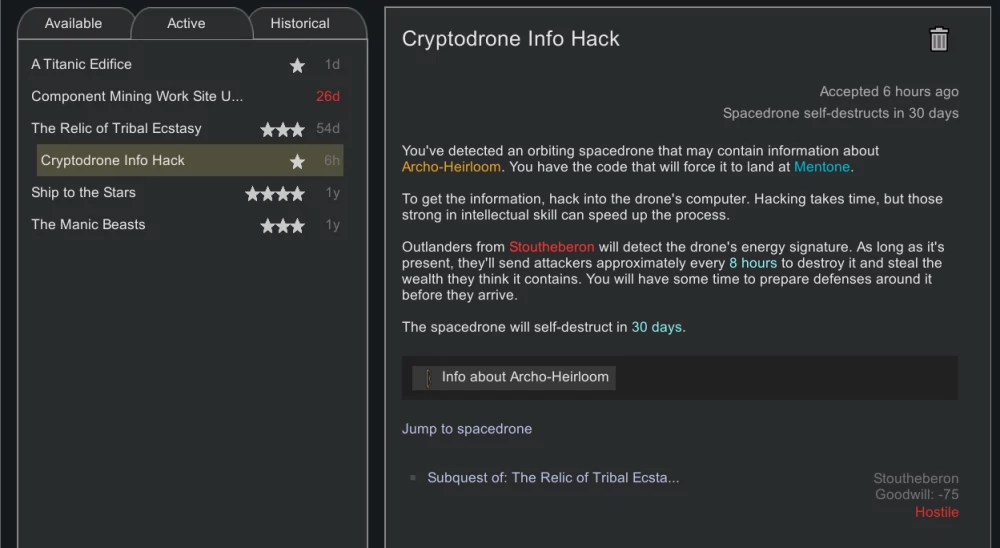Click the star on Cryptodrone Info Hack row
This screenshot has width=1000, height=548.
297,161
